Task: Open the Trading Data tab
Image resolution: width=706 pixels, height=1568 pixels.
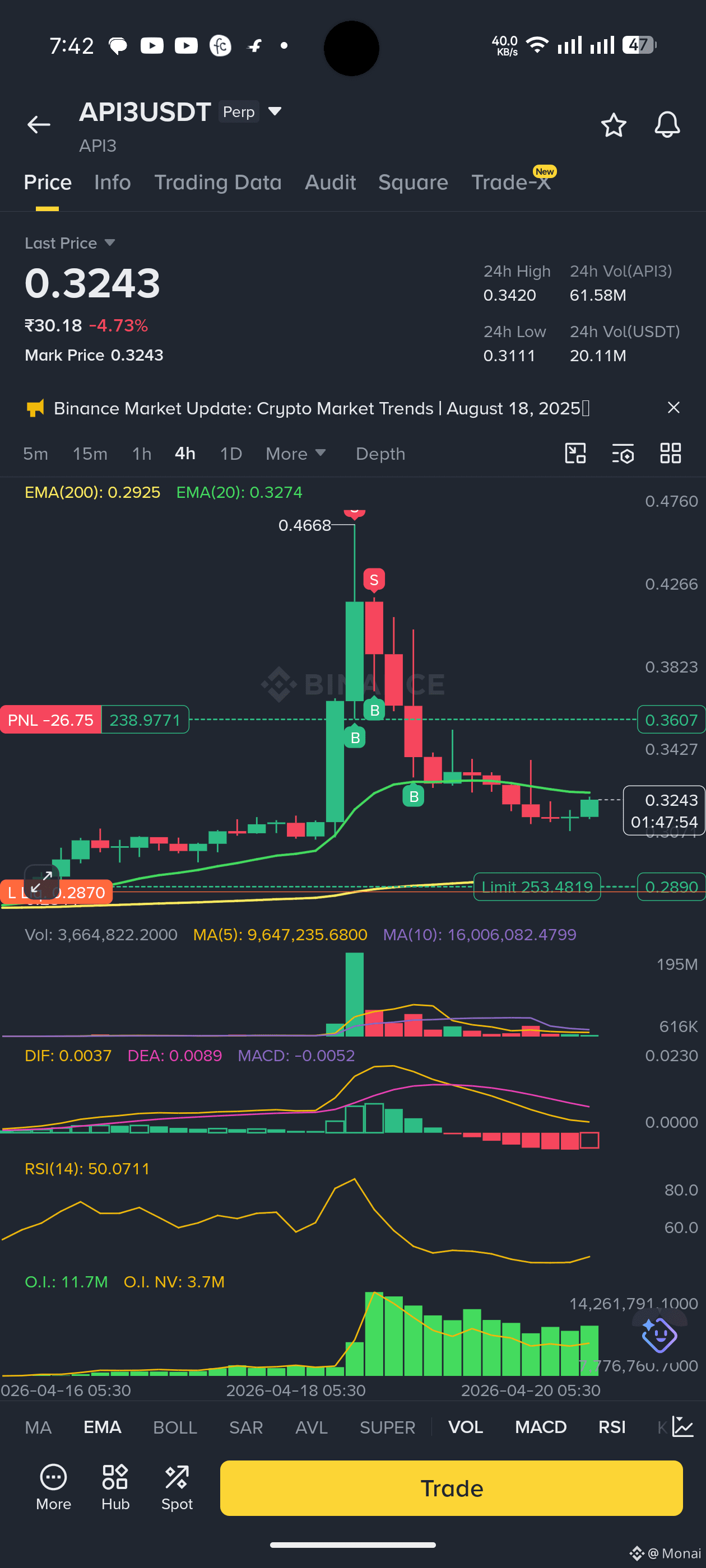Action: [217, 182]
